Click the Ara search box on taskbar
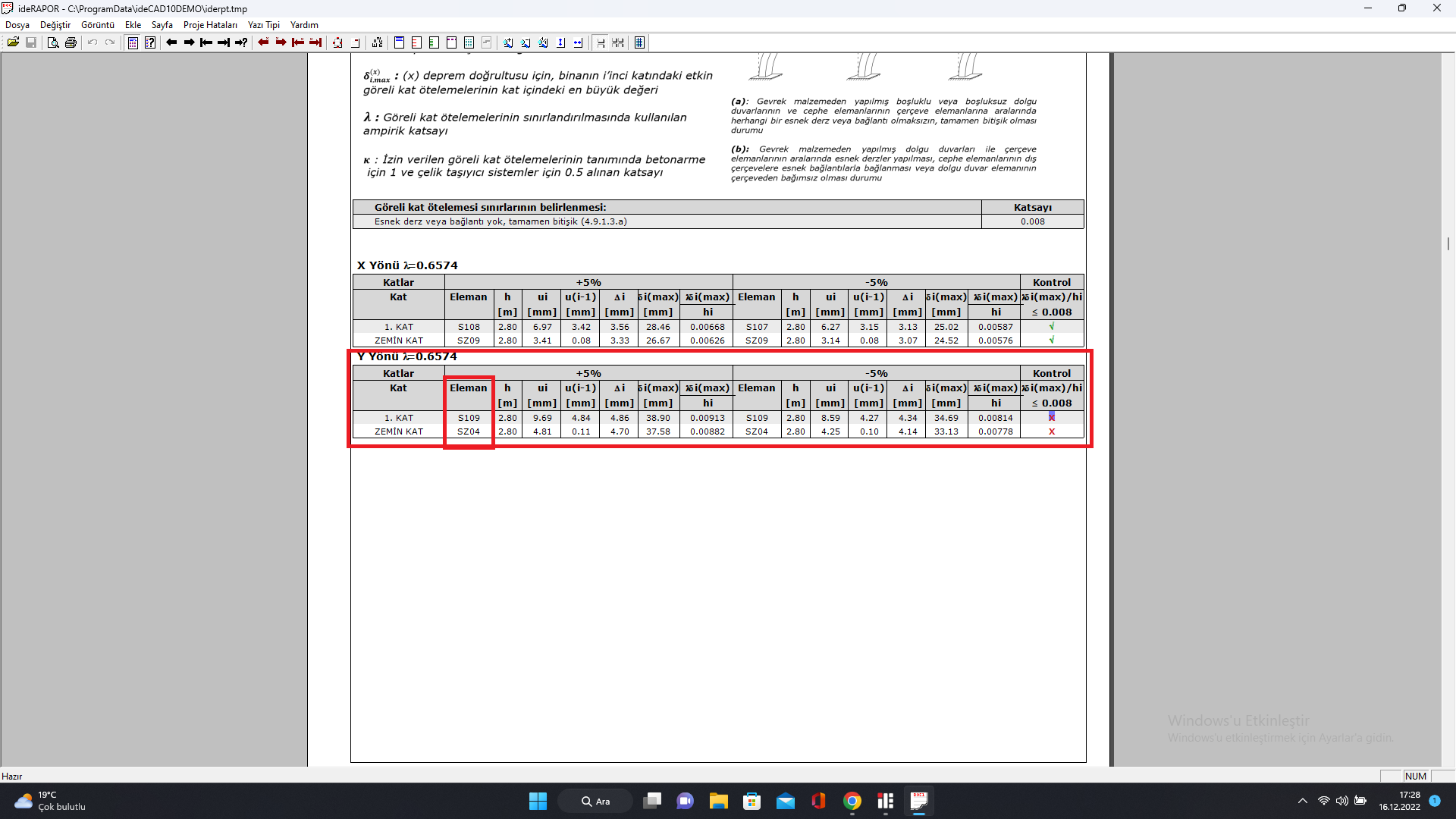This screenshot has width=1456, height=819. coord(595,801)
